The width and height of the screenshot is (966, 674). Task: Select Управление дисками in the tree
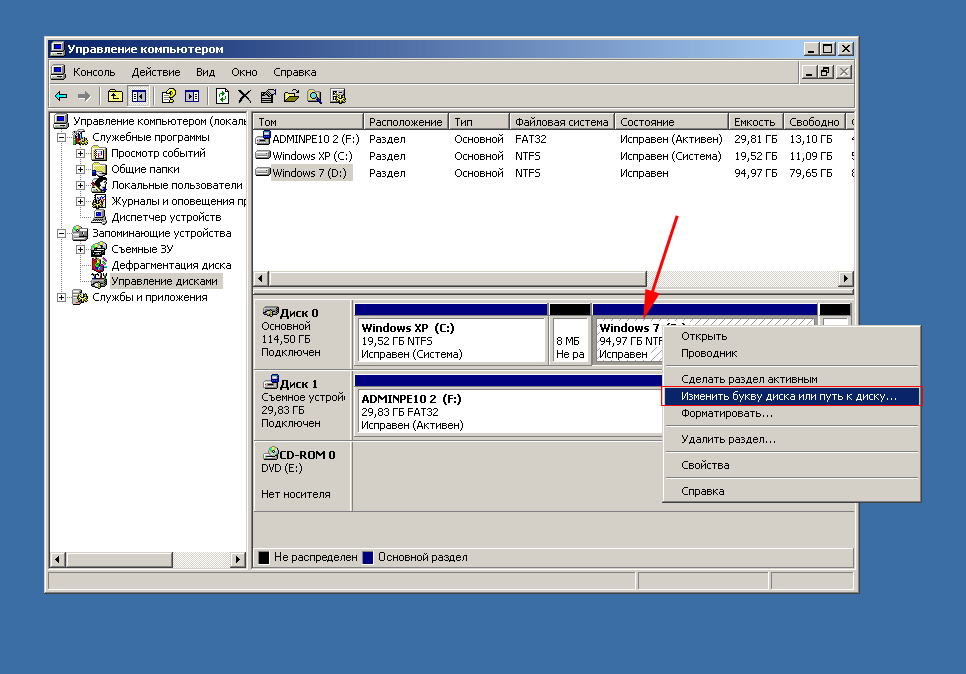pyautogui.click(x=164, y=281)
